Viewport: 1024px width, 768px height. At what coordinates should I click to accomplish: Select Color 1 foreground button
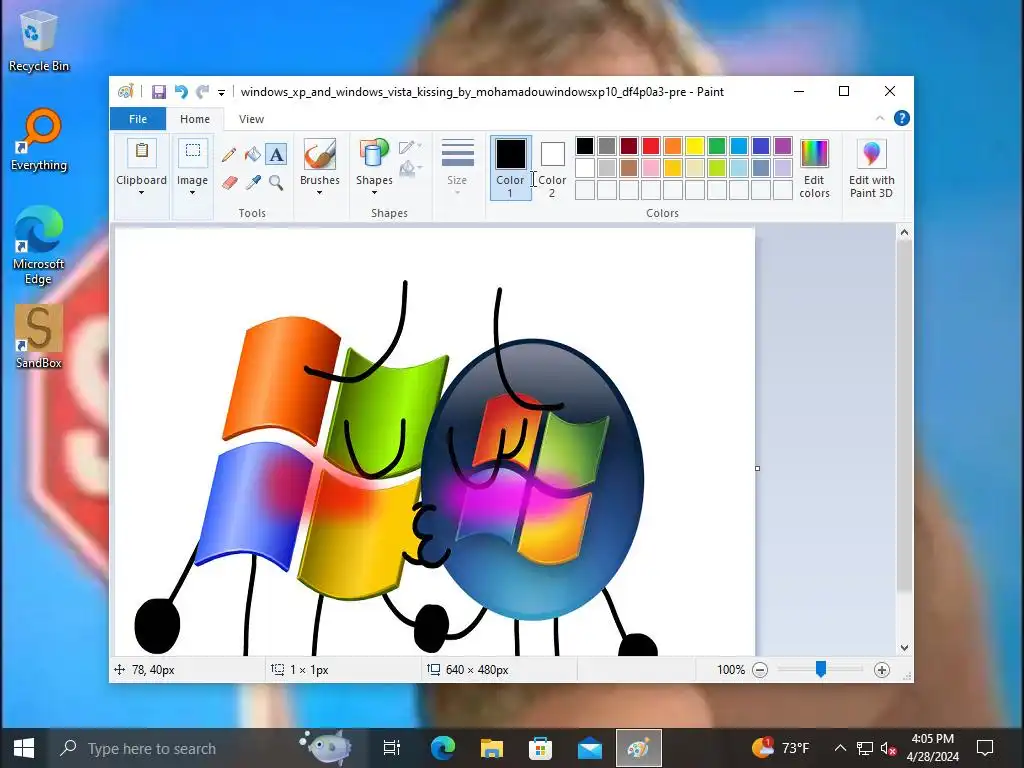510,168
